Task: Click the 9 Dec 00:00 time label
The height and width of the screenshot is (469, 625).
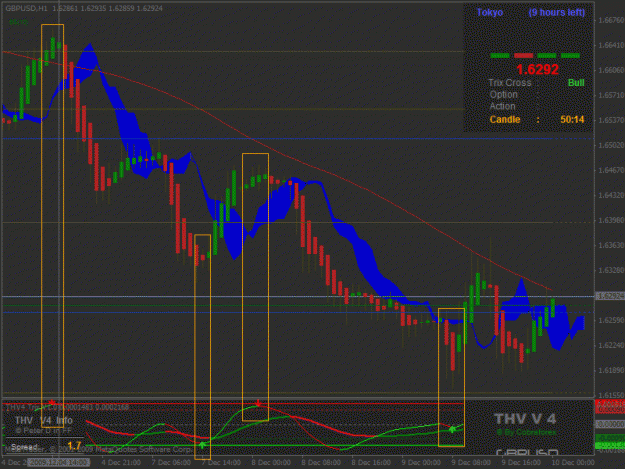Action: tap(421, 463)
